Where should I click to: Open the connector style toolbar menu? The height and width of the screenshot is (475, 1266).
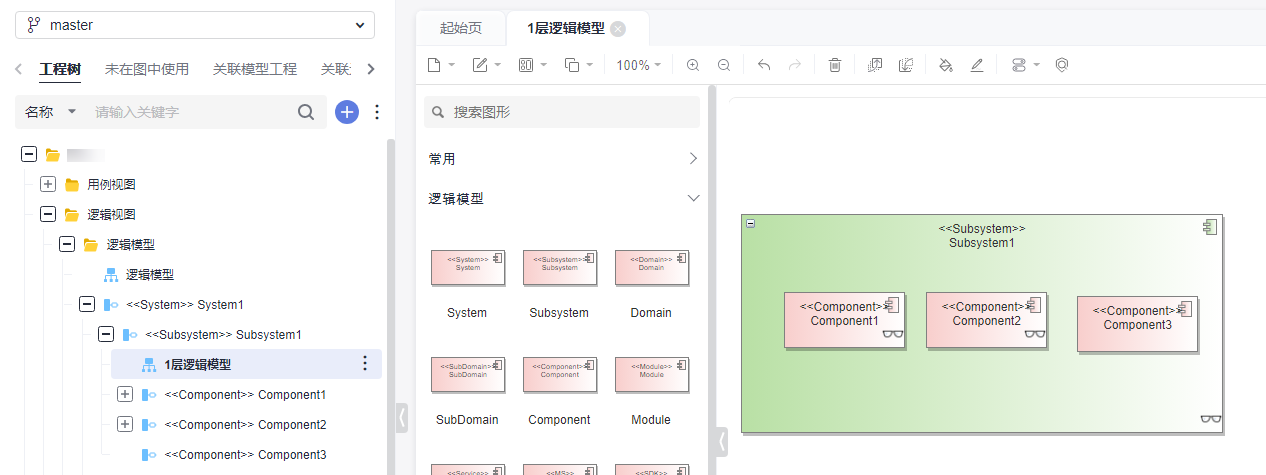point(1025,65)
